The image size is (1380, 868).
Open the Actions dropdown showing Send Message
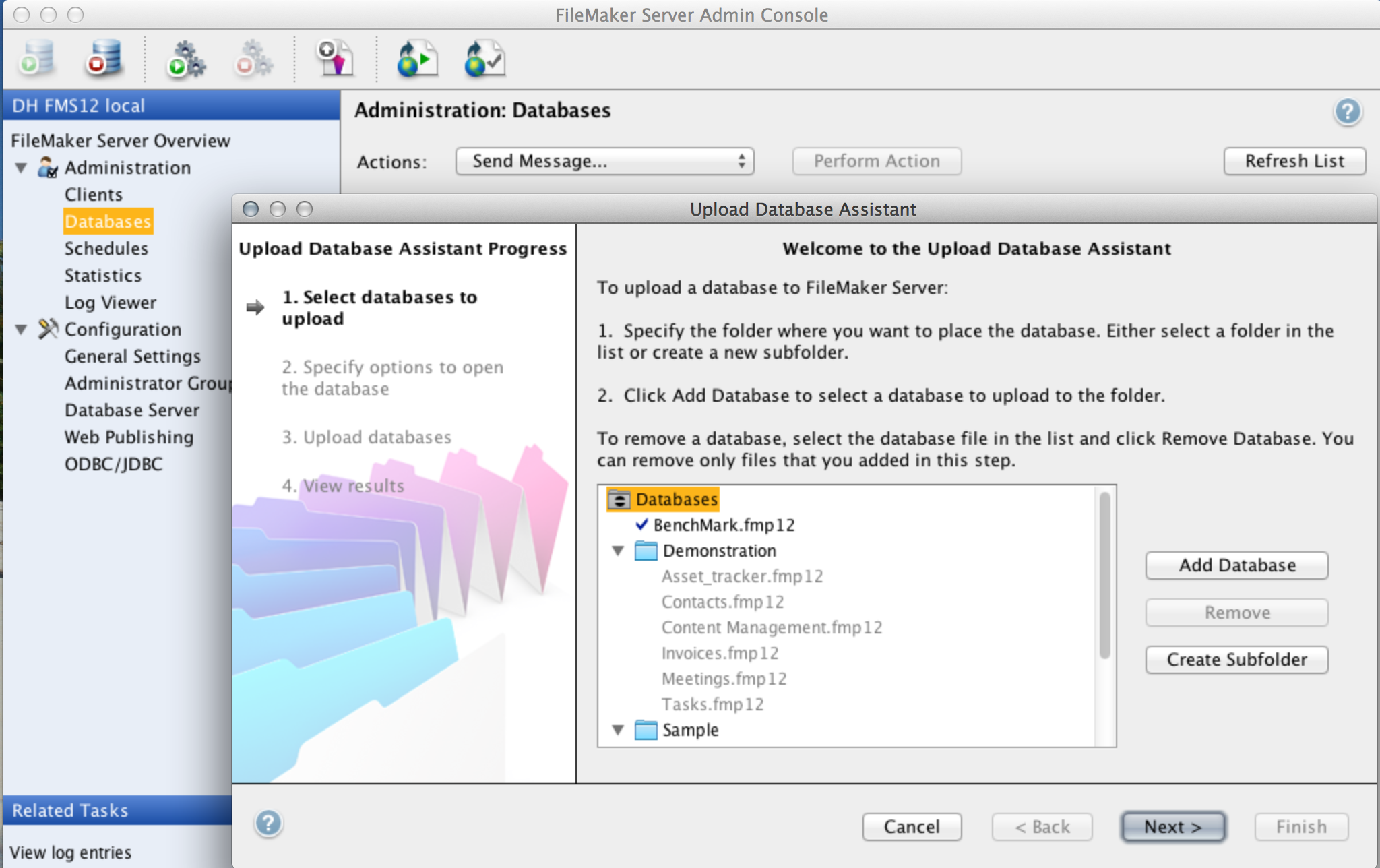click(x=604, y=161)
